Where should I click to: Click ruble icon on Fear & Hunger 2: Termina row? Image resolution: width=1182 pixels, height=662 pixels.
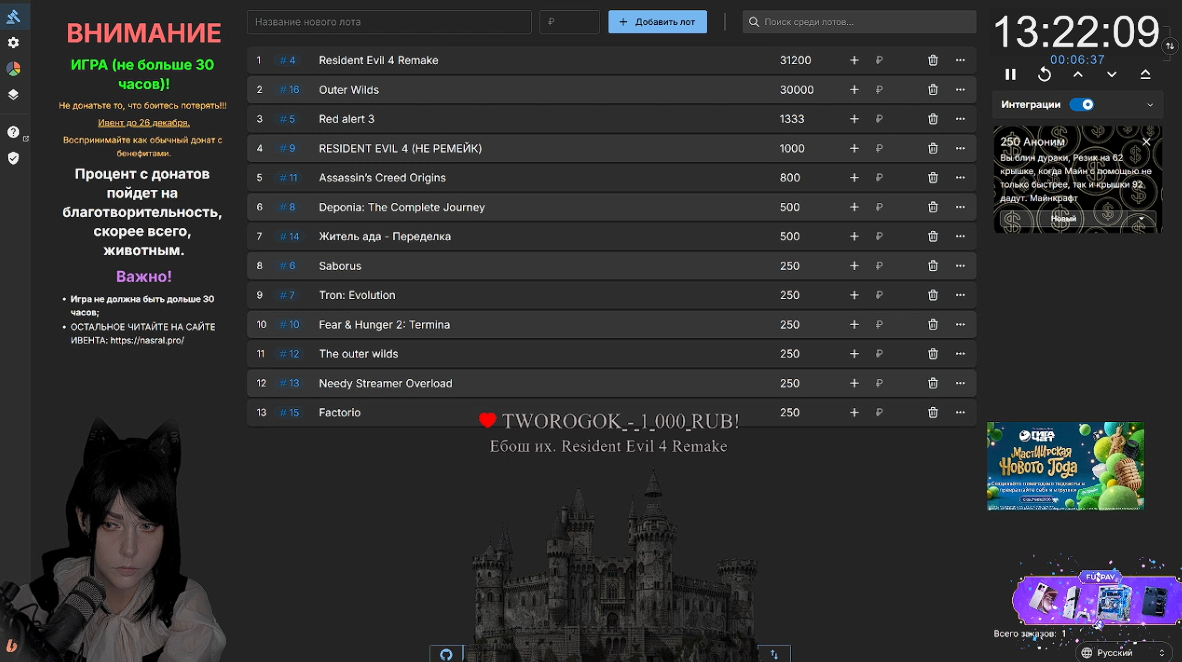click(x=879, y=325)
